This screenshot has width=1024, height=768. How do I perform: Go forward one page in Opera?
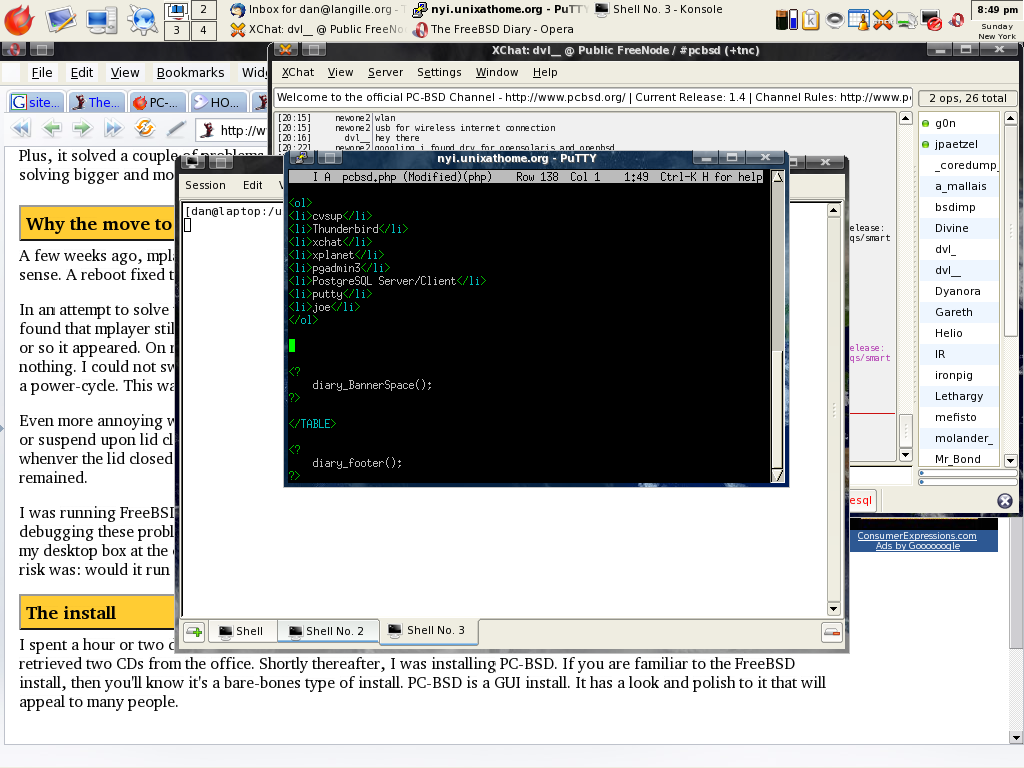(82, 129)
